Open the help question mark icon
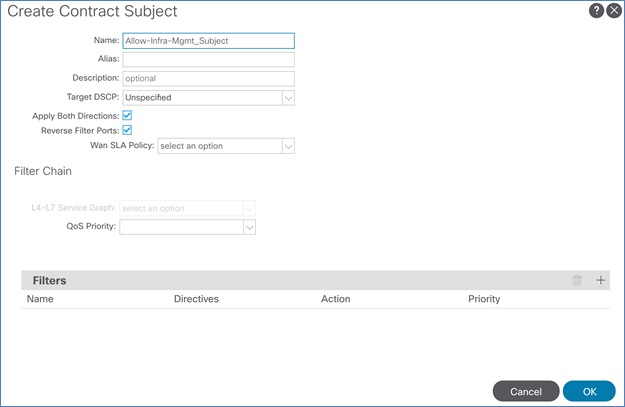Screen dimensions: 625x407 597,11
